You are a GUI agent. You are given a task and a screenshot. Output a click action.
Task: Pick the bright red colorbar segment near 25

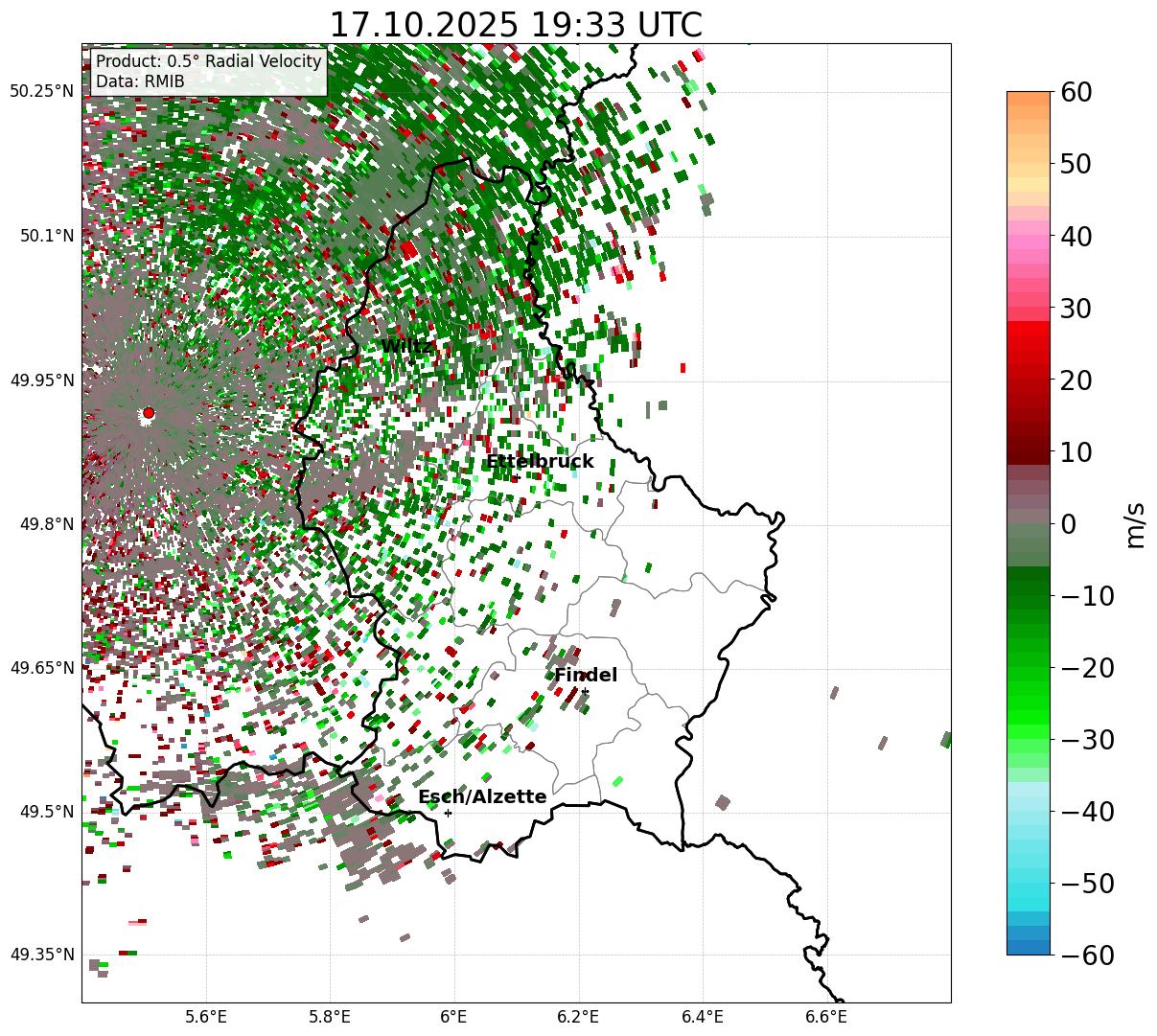tap(1029, 344)
